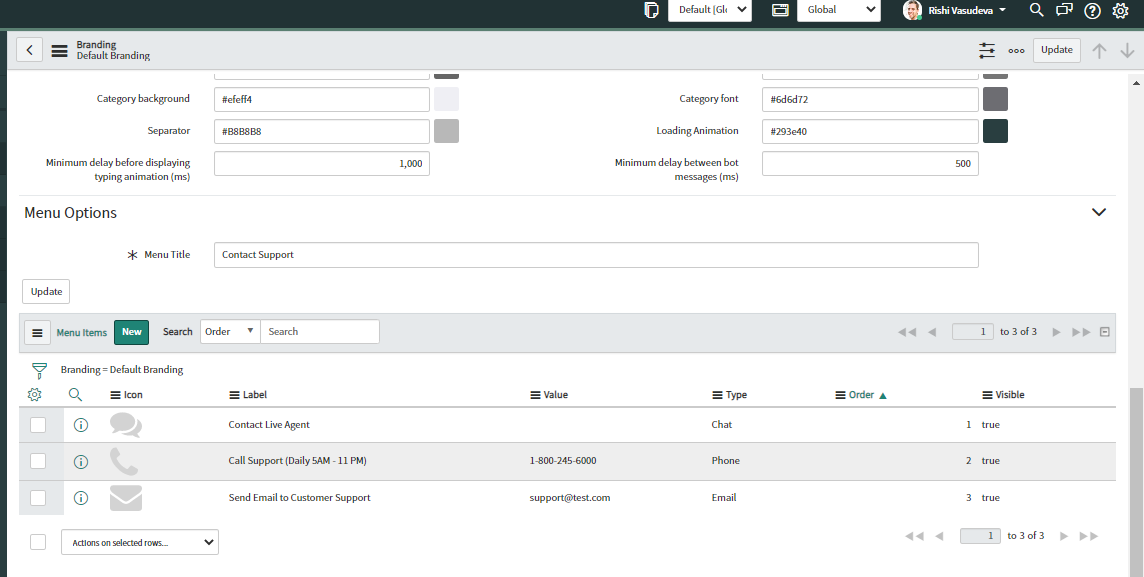This screenshot has height=577, width=1144.
Task: Open the Icon column menu
Action: click(x=115, y=395)
